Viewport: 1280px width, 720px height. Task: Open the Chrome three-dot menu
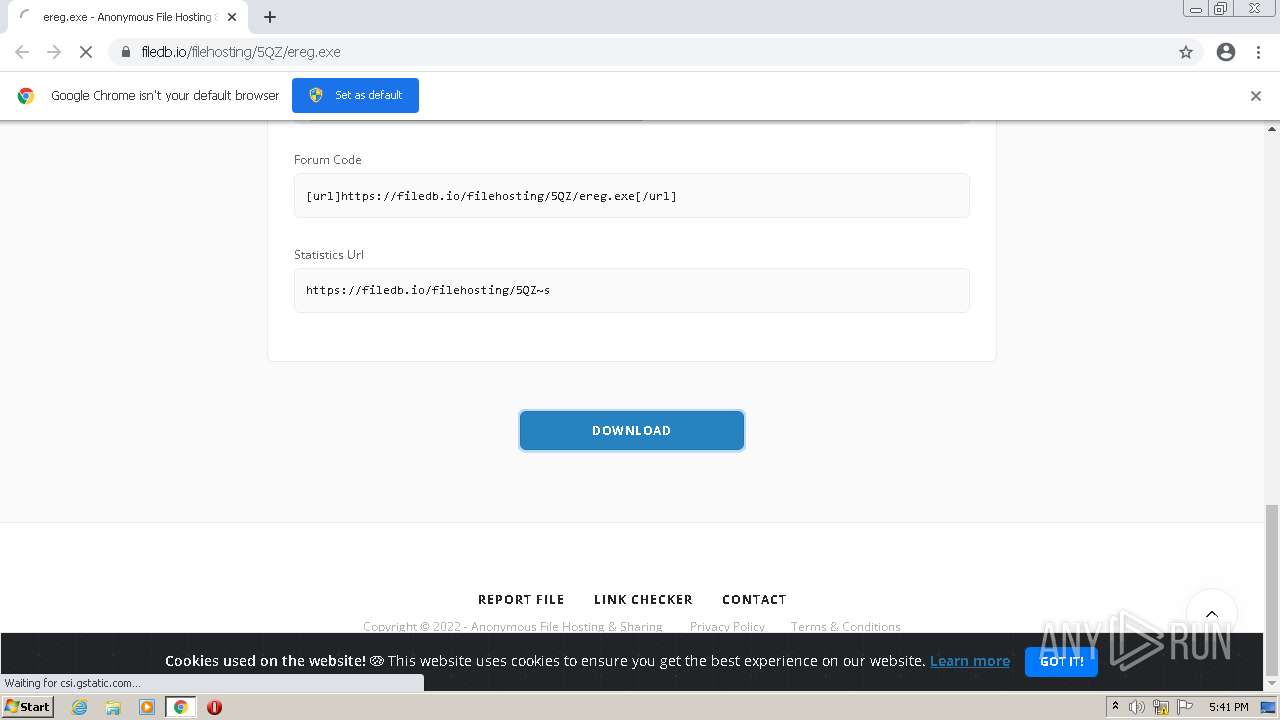[x=1258, y=52]
